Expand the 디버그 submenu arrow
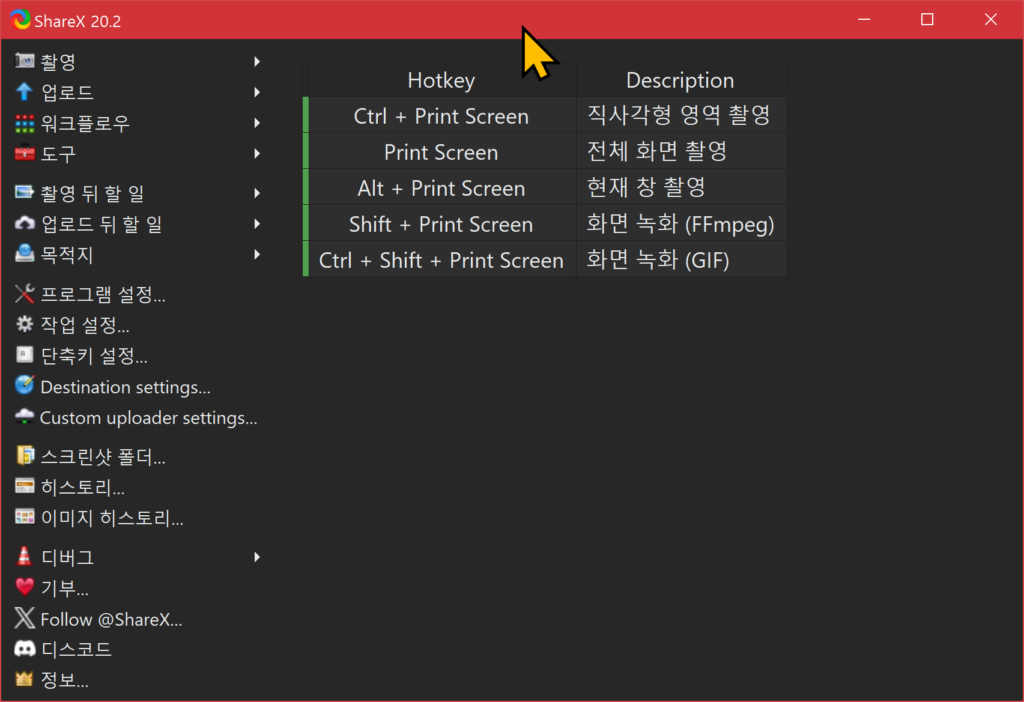Screen dimensions: 1024x702 257,556
